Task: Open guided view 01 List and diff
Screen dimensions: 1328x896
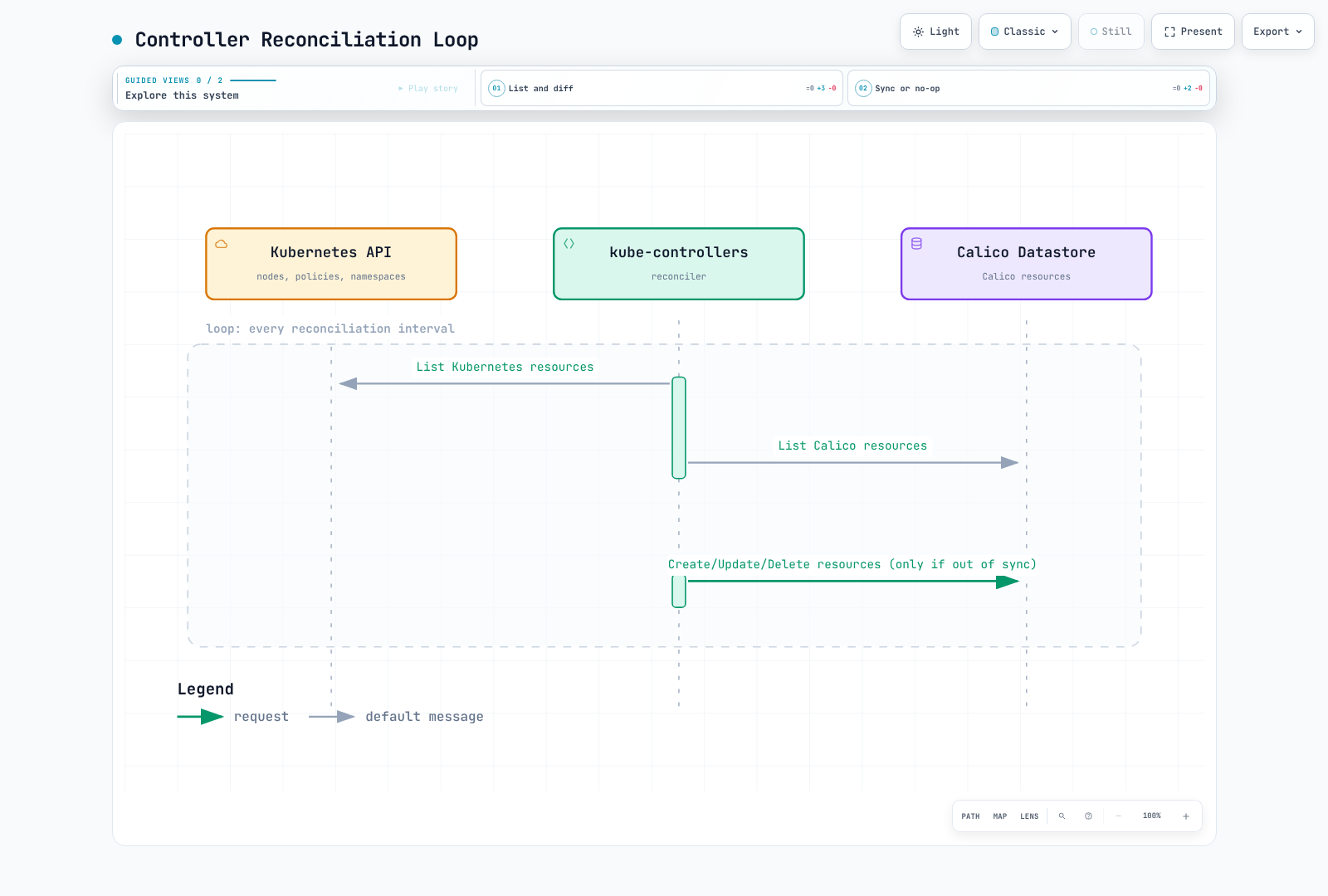Action: pos(662,88)
